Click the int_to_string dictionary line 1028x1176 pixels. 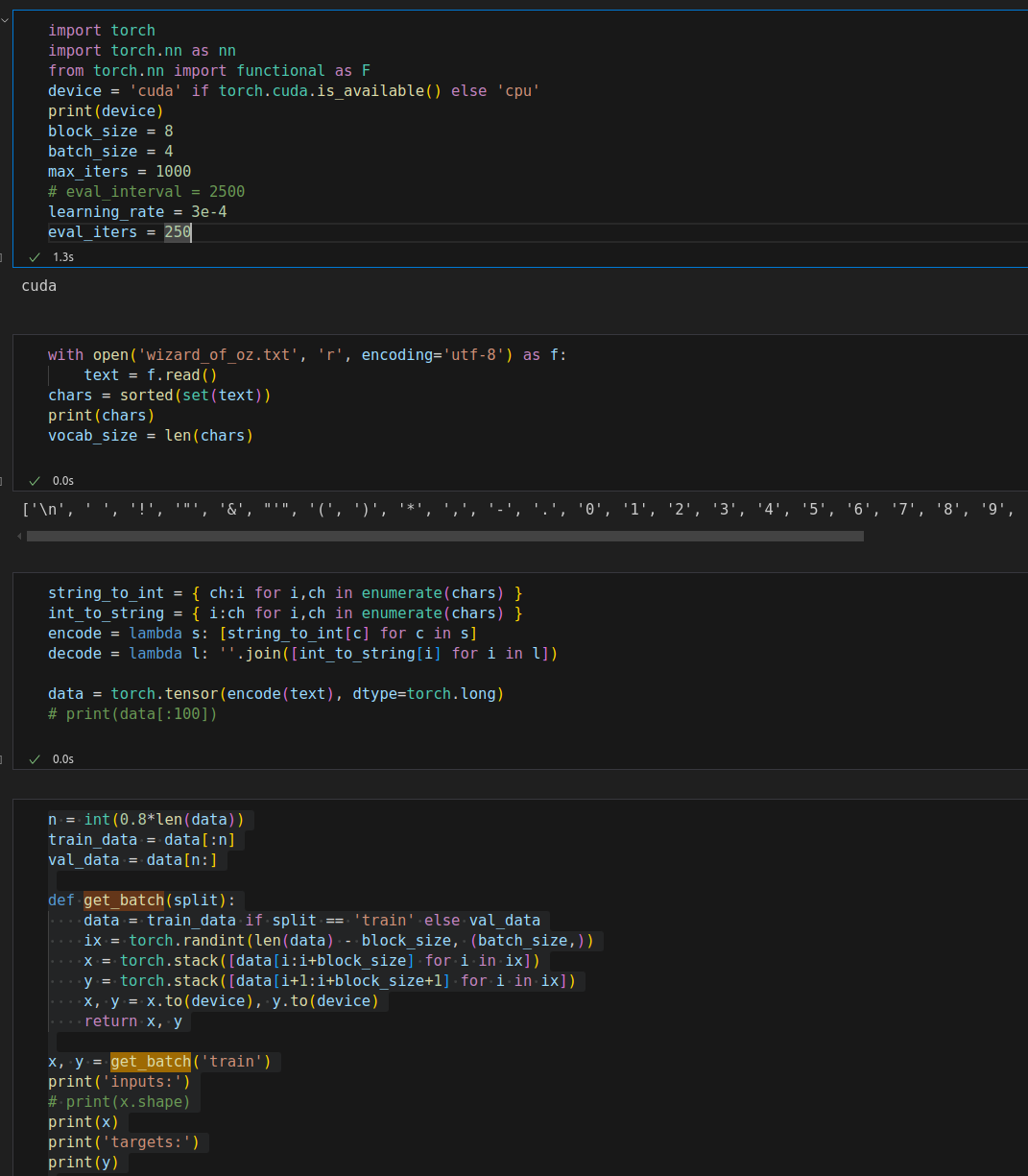tap(285, 613)
